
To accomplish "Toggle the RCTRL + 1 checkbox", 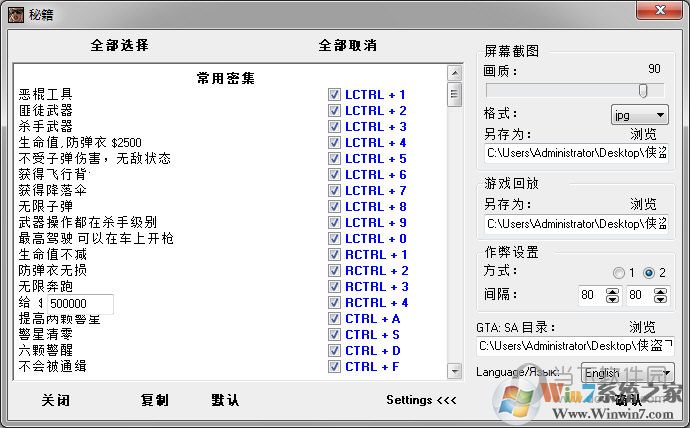I will pyautogui.click(x=334, y=255).
